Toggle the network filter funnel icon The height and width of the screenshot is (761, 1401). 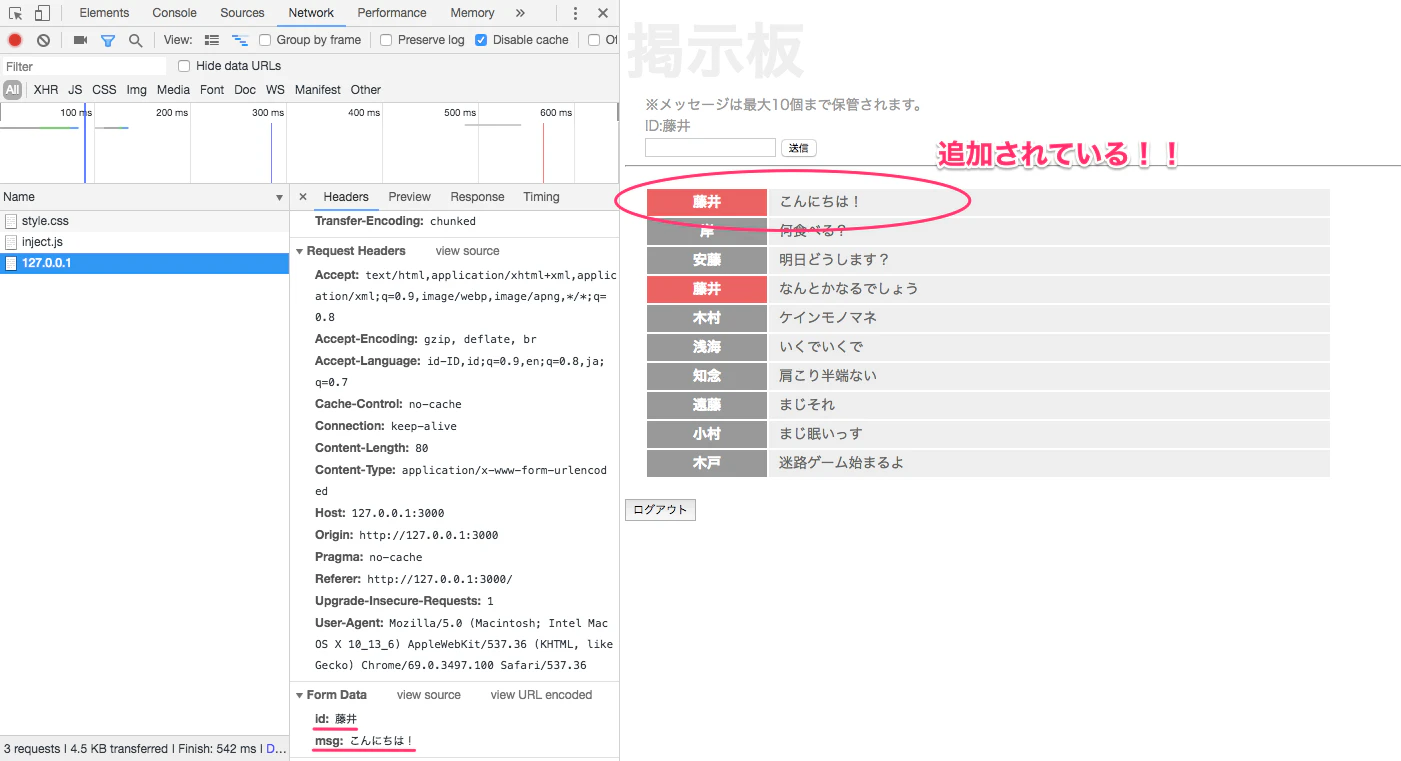click(x=107, y=40)
